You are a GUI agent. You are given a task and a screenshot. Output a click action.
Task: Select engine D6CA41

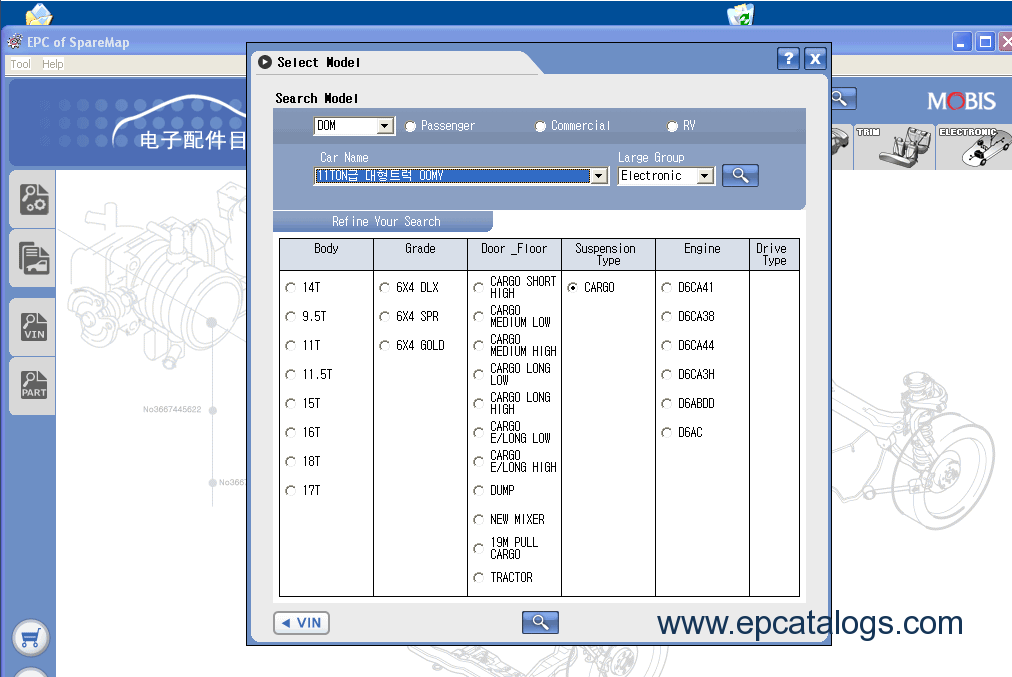[667, 287]
